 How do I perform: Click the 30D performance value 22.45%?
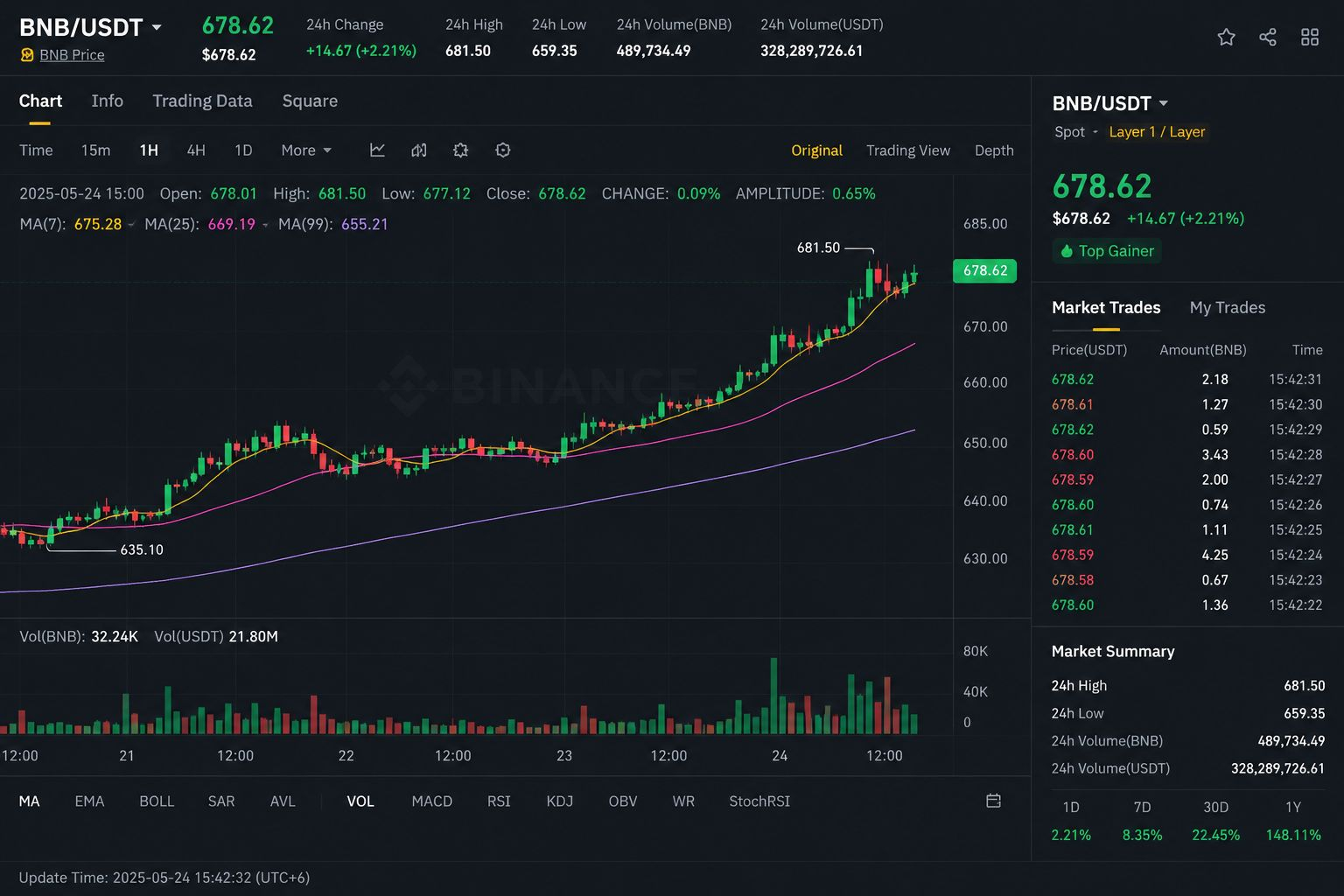click(x=1215, y=835)
